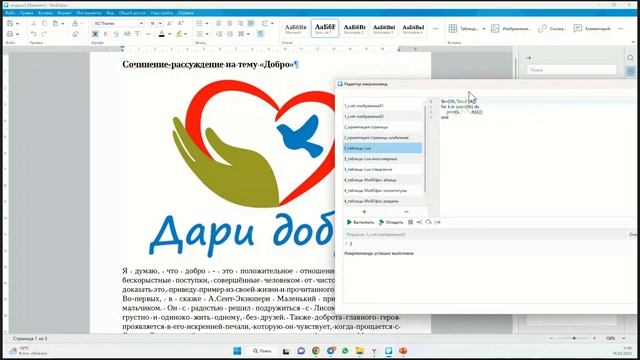Align paragraph right

[240, 24]
